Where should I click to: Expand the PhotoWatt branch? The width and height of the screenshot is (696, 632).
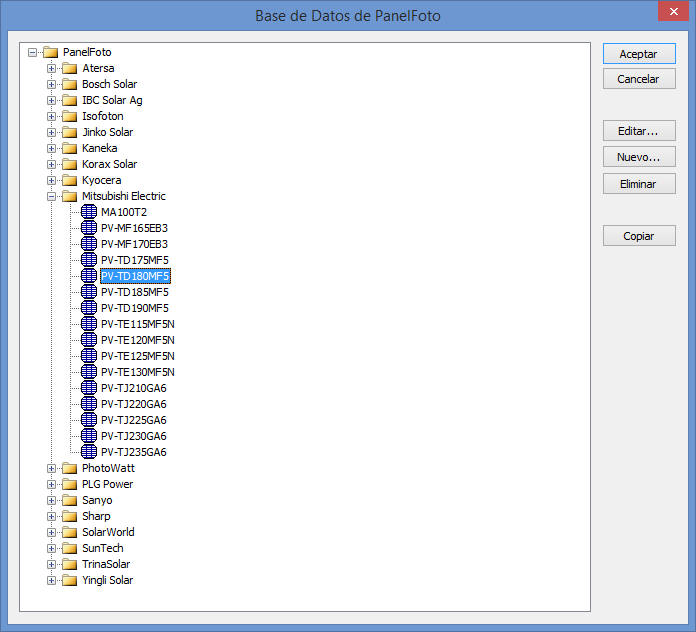pos(51,468)
